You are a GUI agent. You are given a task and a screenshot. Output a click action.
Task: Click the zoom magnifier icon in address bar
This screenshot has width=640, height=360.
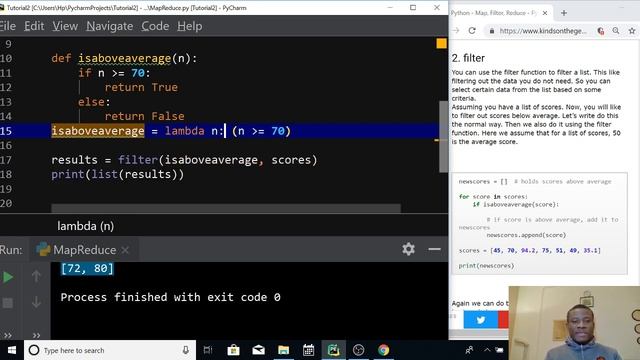point(616,31)
